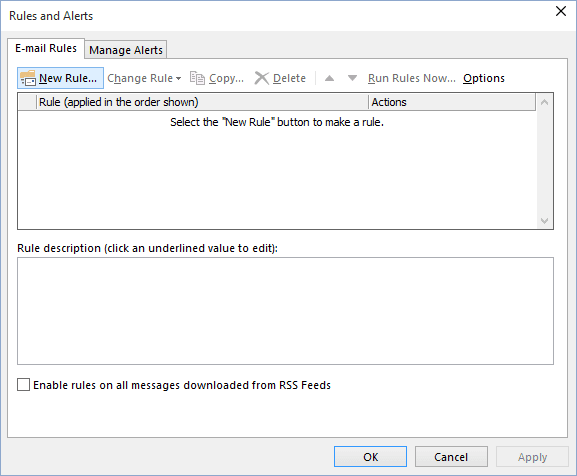Enable rules on RSS Feeds checkbox

tap(24, 385)
